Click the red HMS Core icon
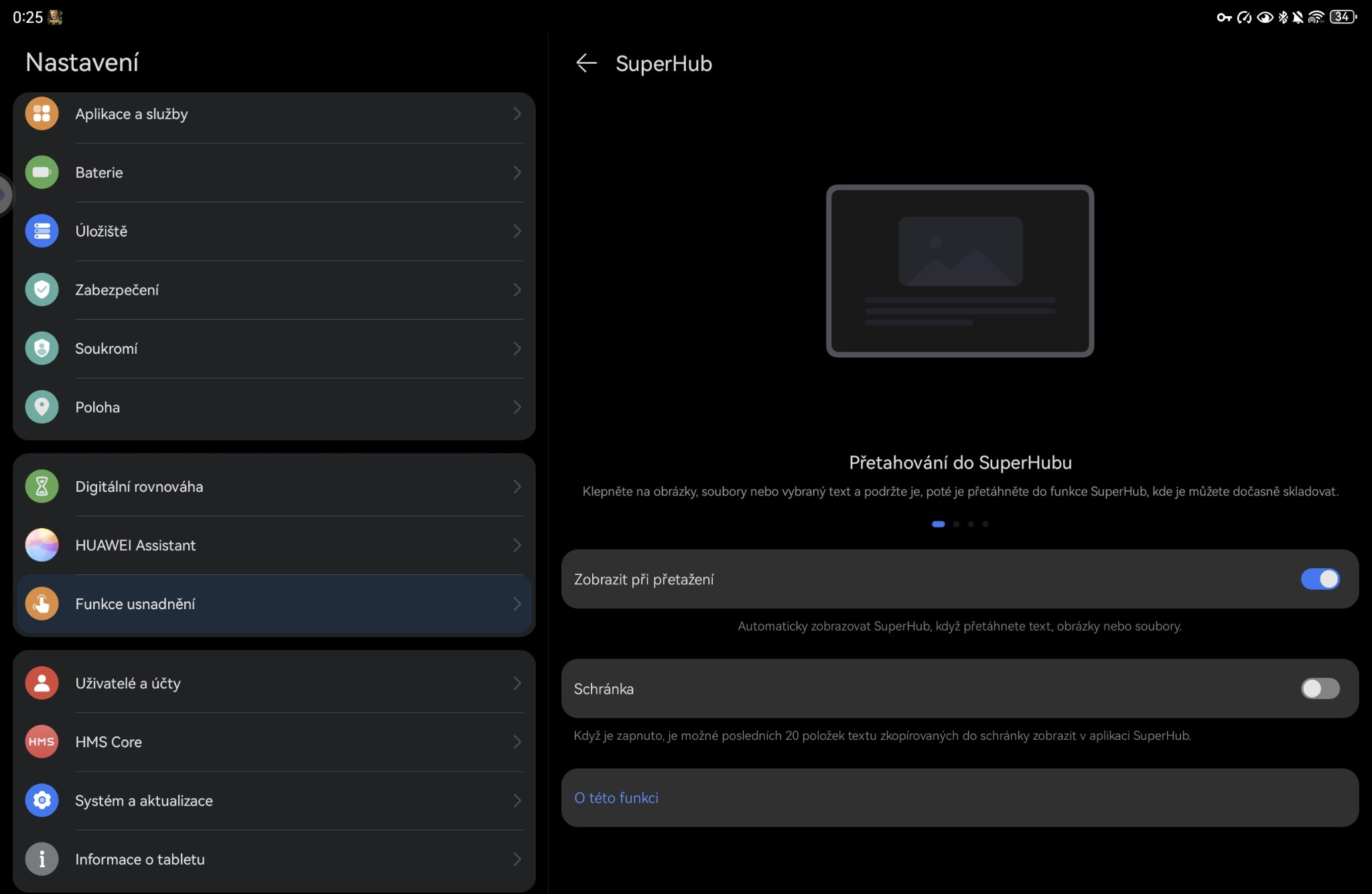 tap(42, 742)
